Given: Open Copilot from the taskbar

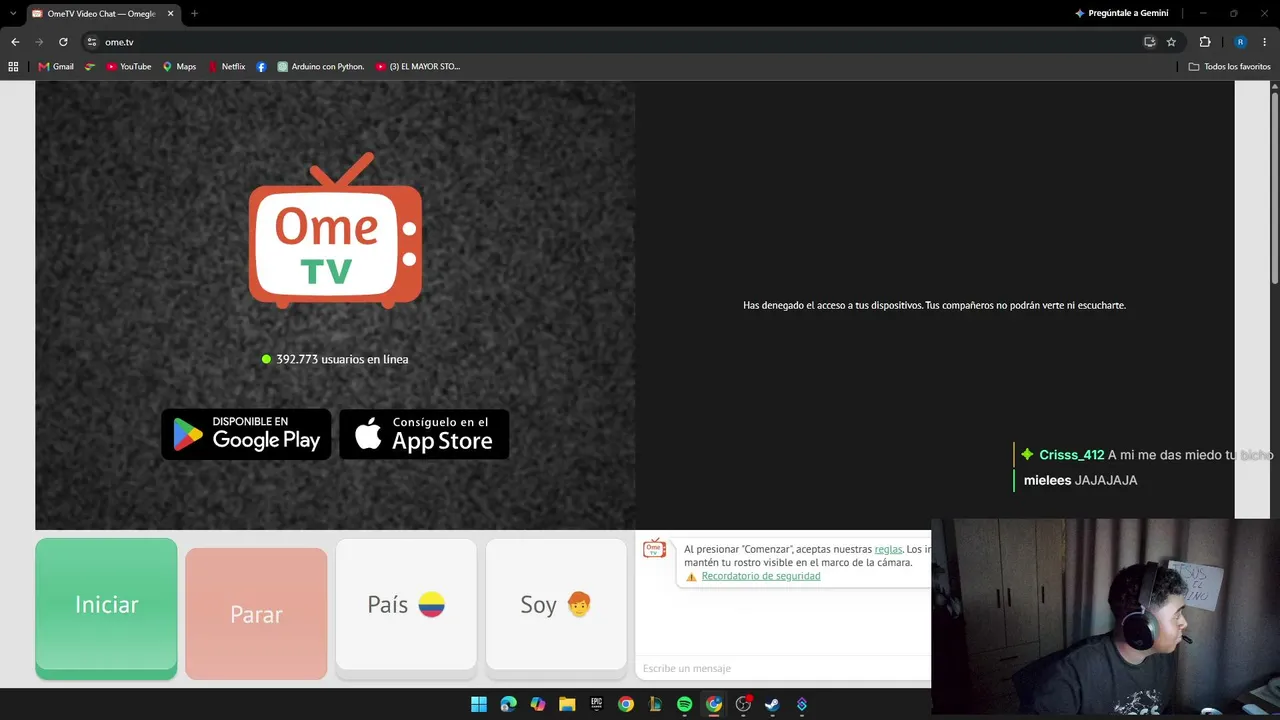Looking at the screenshot, I should pyautogui.click(x=538, y=704).
